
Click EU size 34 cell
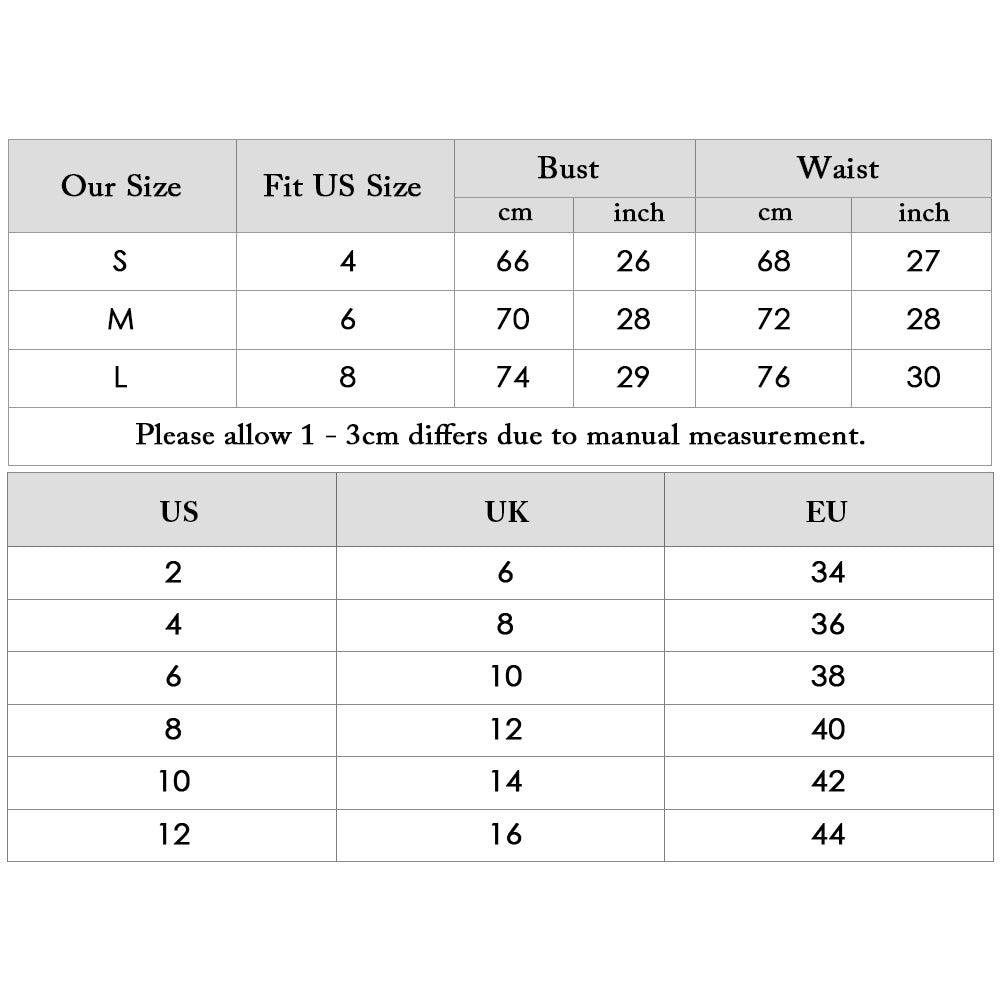coord(828,573)
